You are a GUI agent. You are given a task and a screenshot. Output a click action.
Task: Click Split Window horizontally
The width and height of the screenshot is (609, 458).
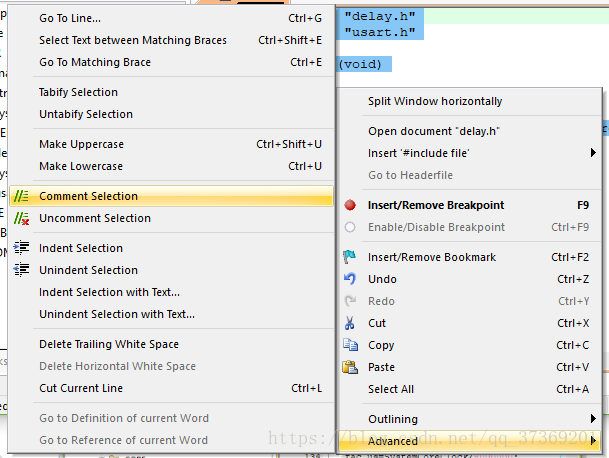click(x=435, y=101)
